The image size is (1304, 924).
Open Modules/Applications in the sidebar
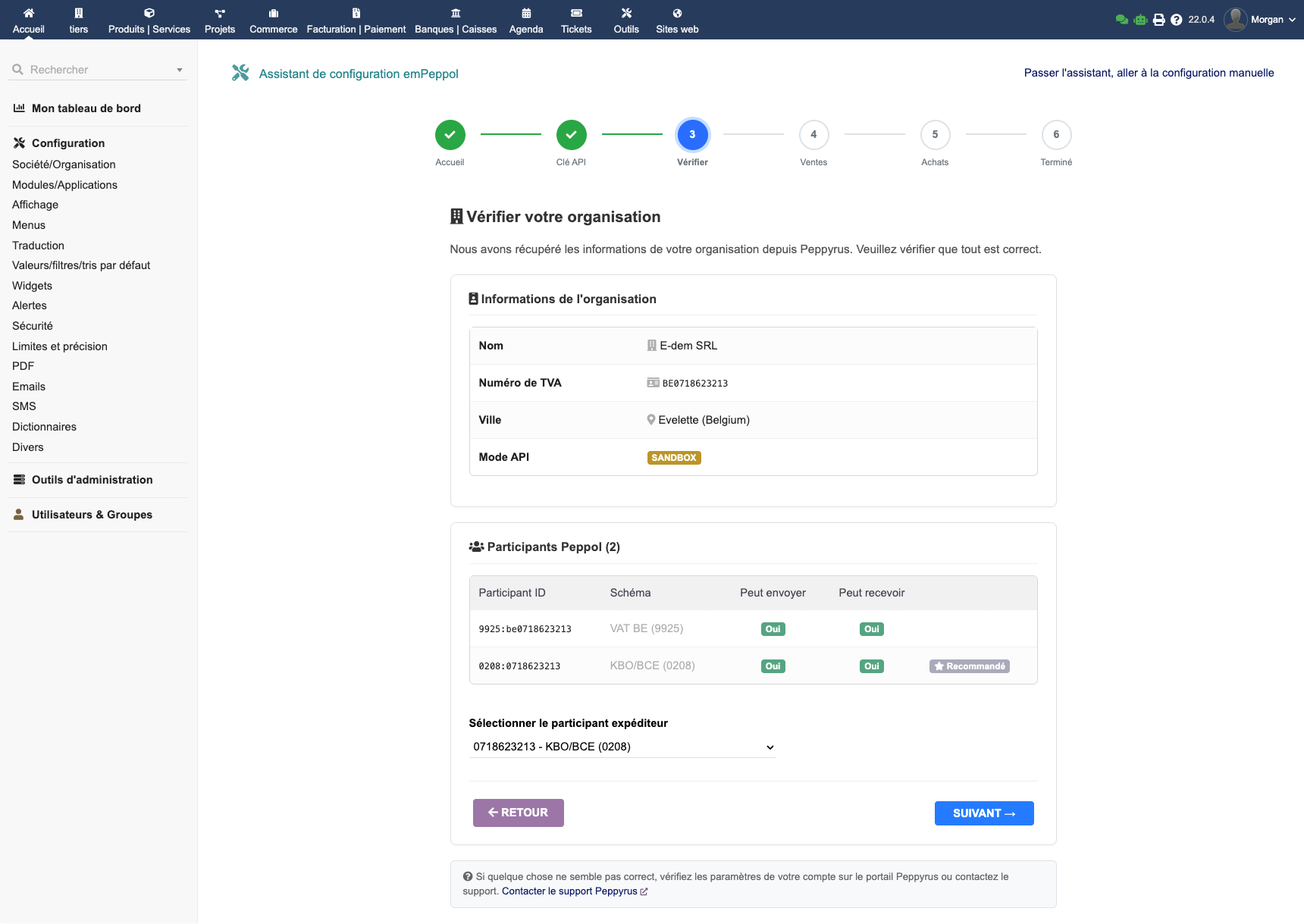coord(64,185)
